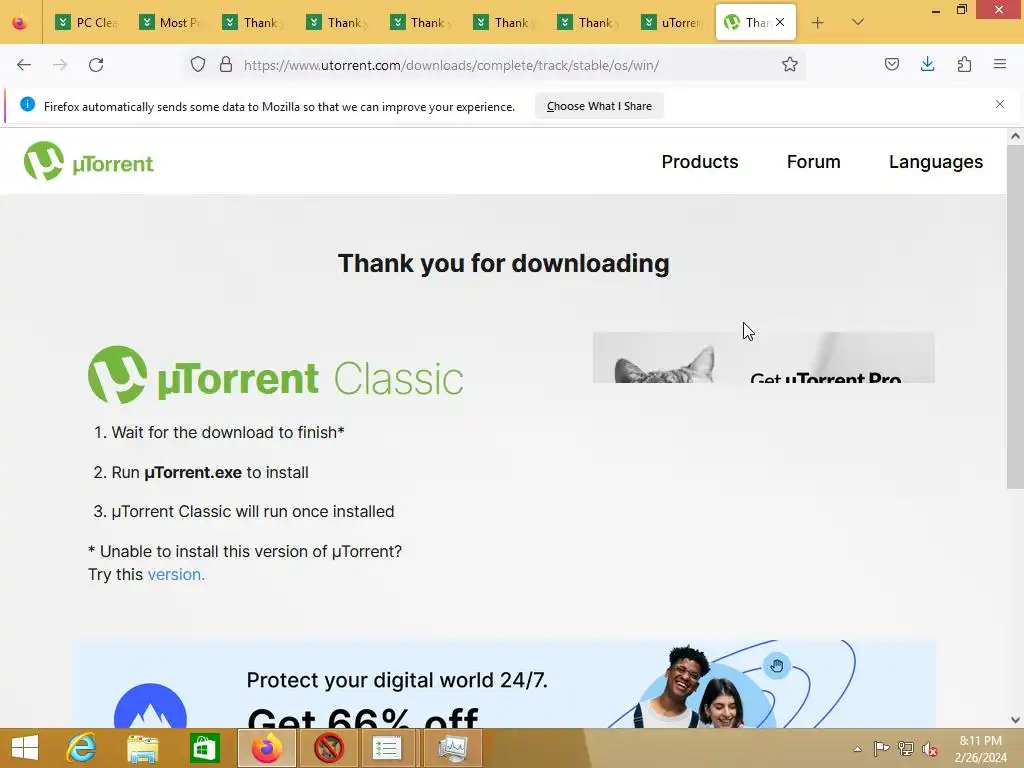
Task: Open the Firefox hamburger menu
Action: tap(1000, 64)
